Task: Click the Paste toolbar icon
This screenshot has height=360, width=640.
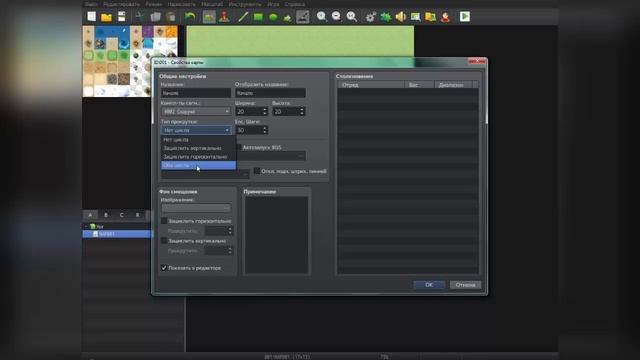Action: point(171,17)
